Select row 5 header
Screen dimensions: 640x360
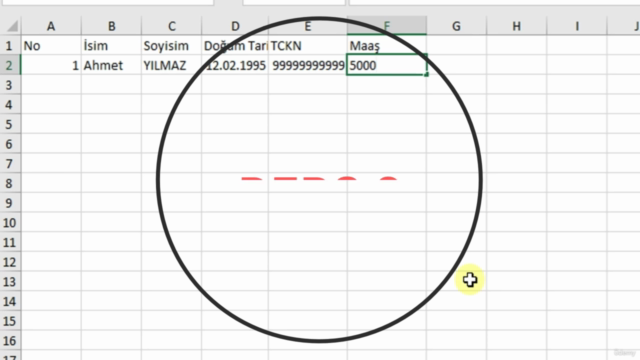pos(10,124)
